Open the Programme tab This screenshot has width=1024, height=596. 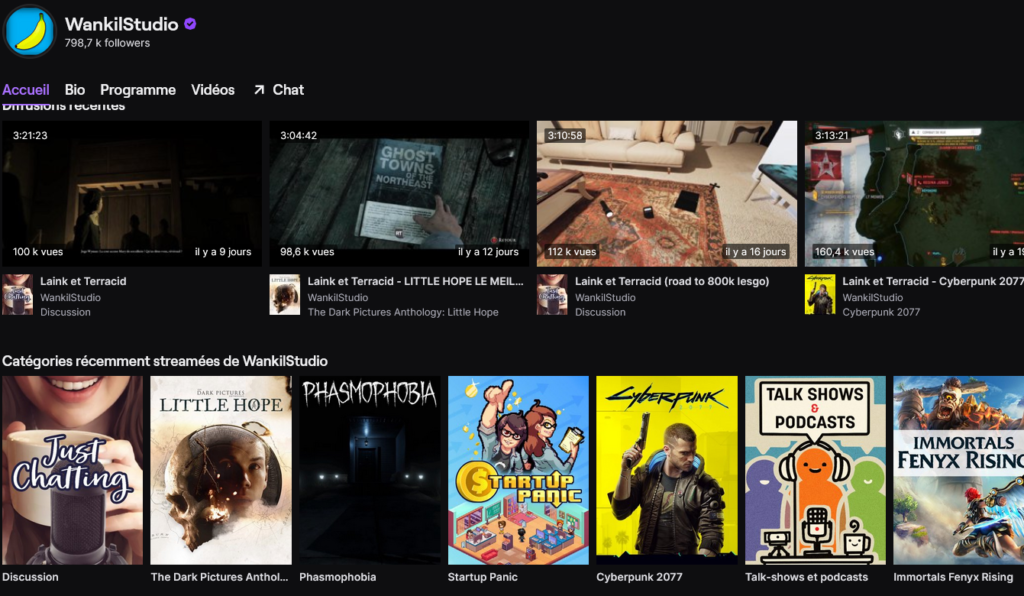coord(138,90)
